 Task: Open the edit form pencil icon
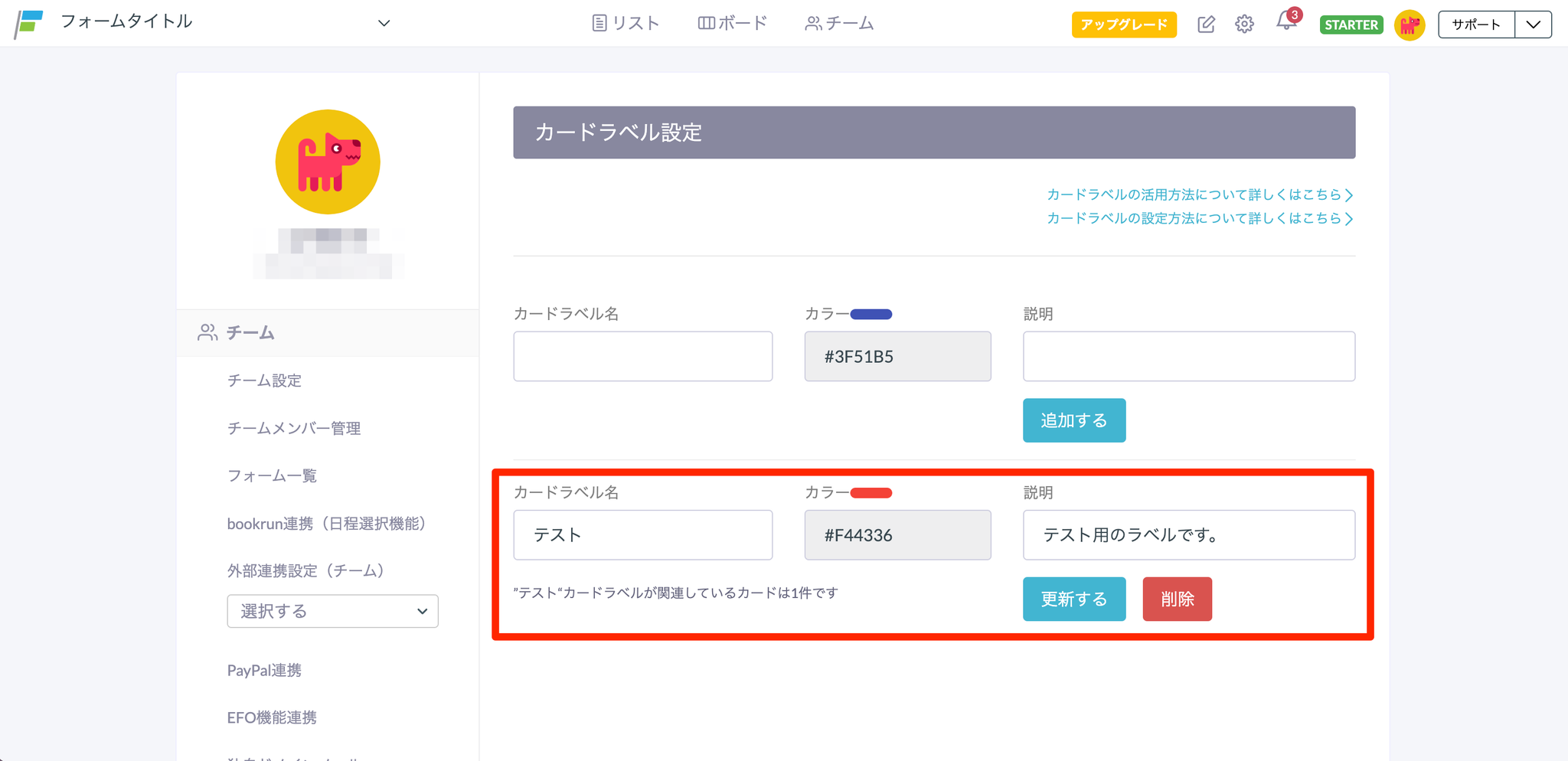click(x=1206, y=24)
